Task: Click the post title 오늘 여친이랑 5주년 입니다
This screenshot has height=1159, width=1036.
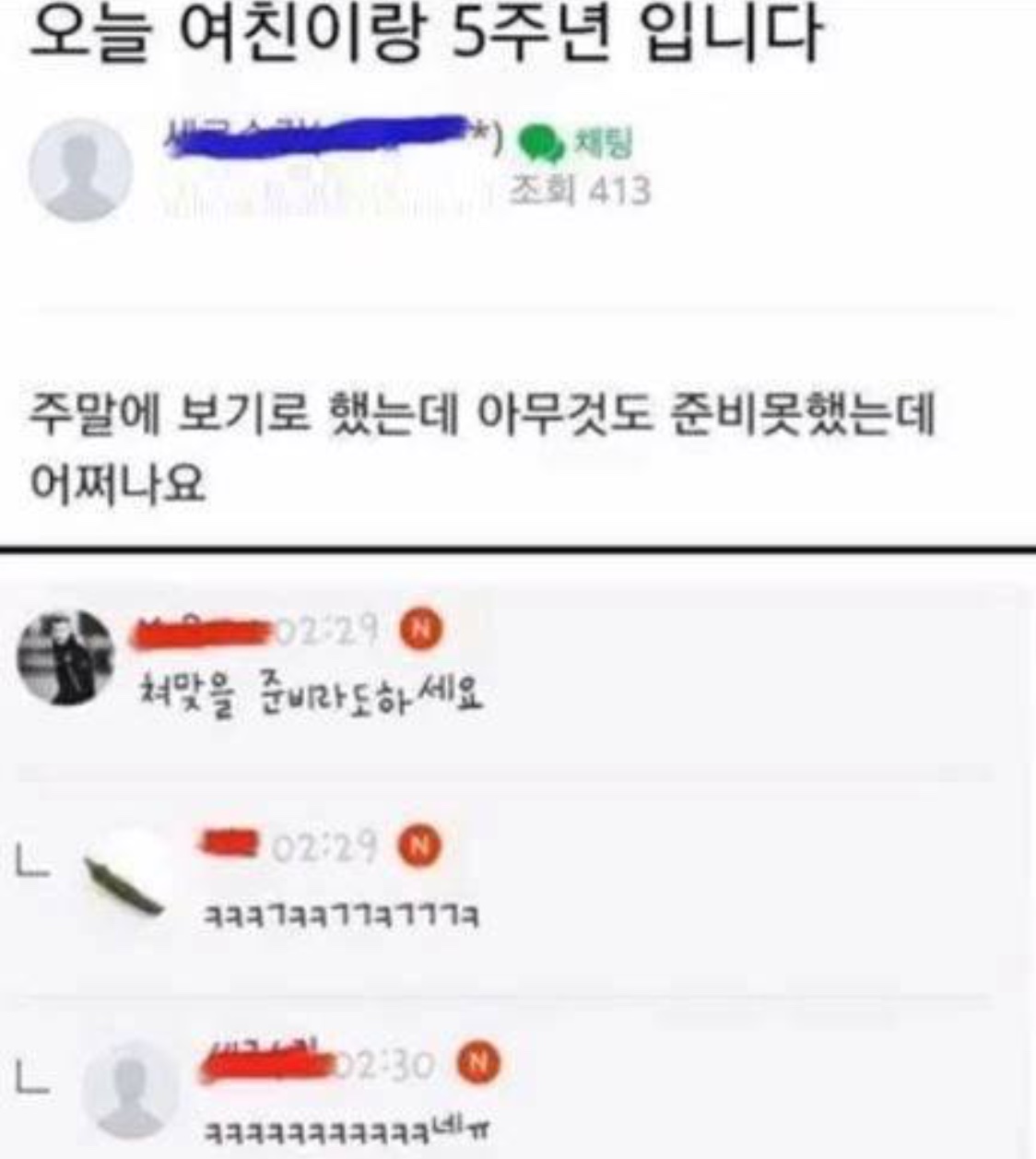Action: pos(425,36)
